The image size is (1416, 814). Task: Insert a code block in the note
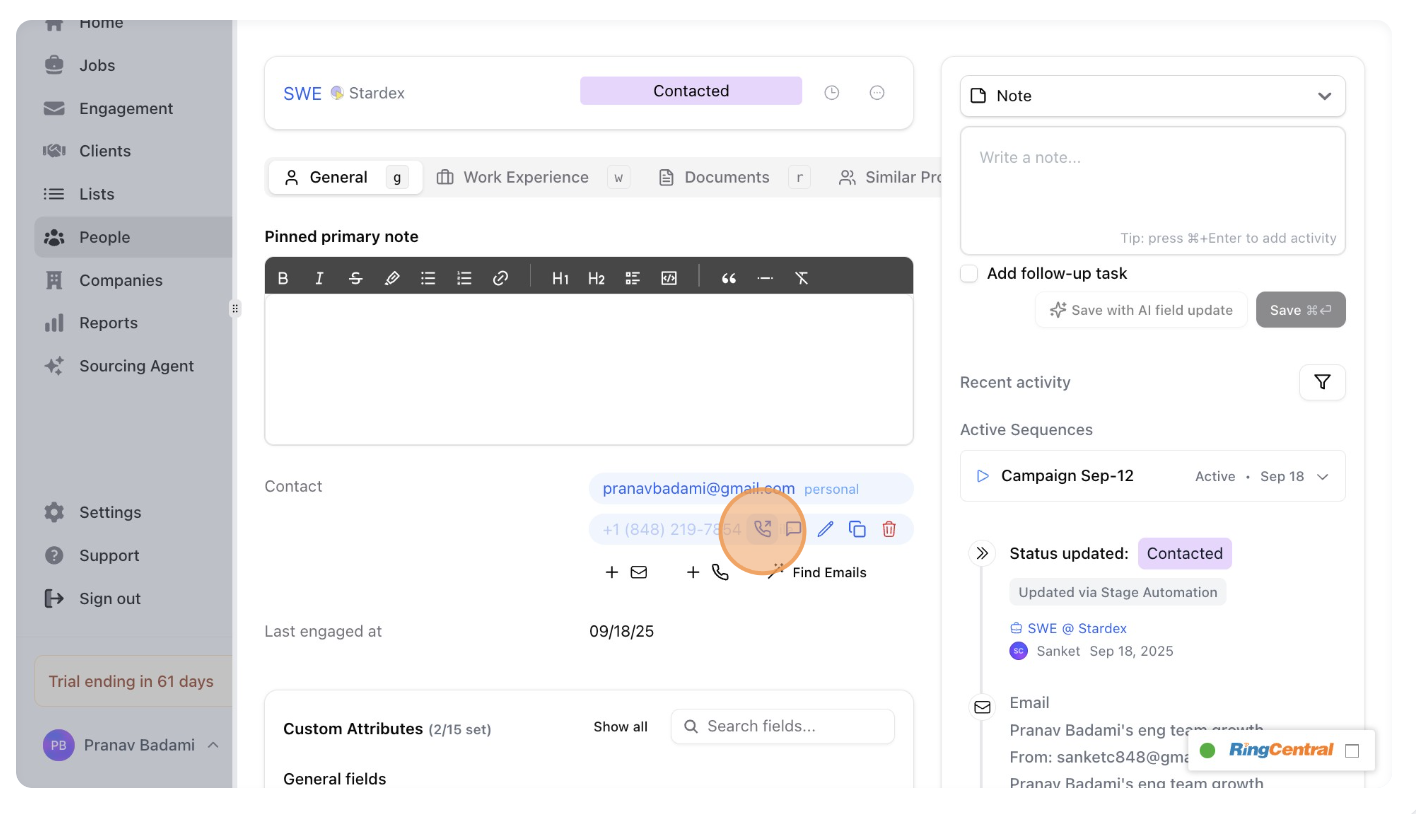tap(669, 278)
